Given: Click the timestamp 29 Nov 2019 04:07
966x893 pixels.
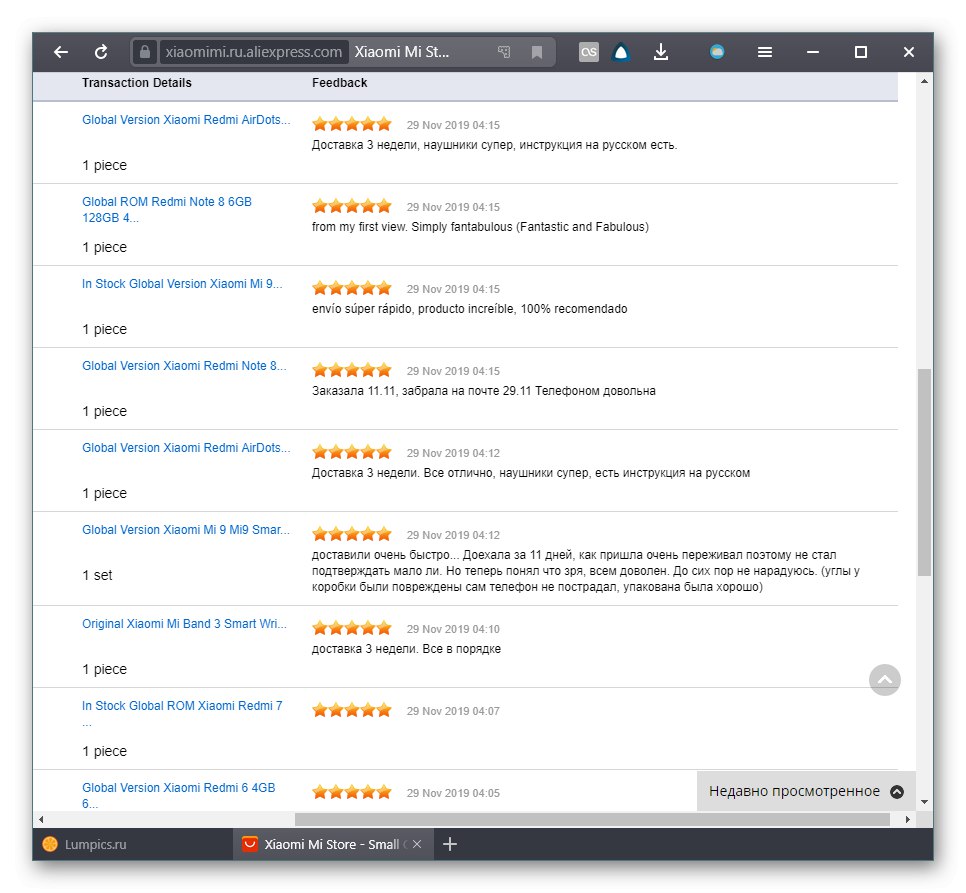Looking at the screenshot, I should click(x=453, y=711).
